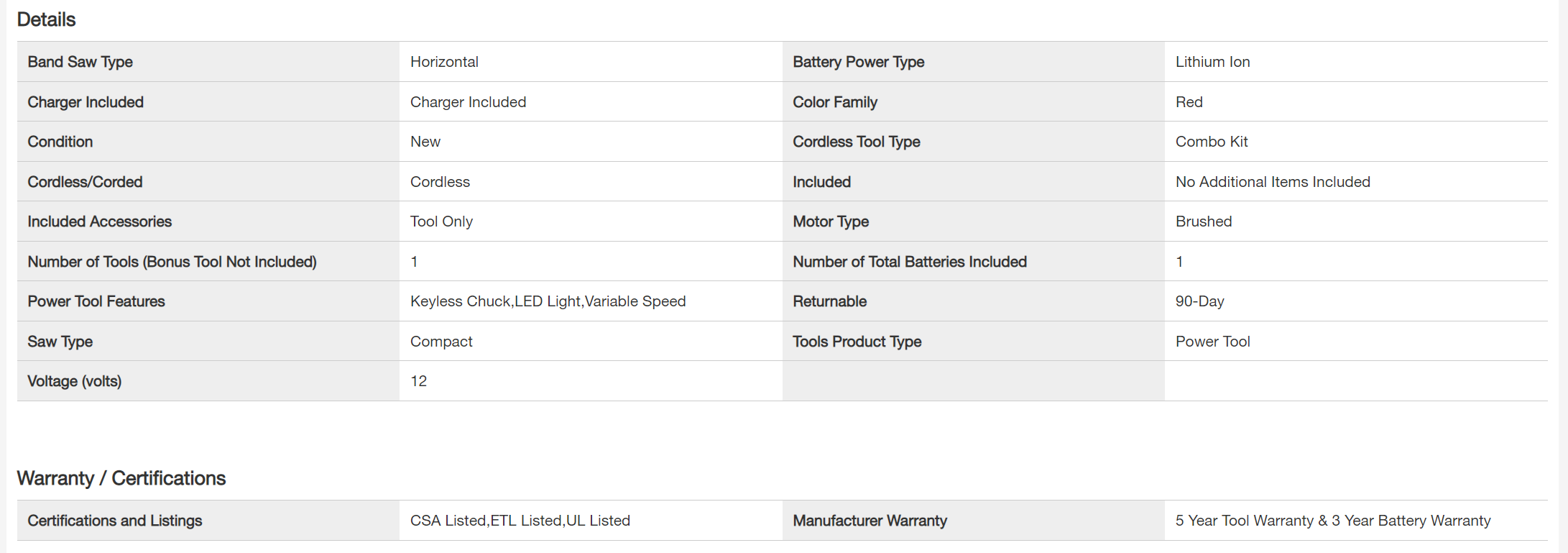Click the Motor Type Brushed value
Screen dimensions: 1568x553
(x=1203, y=221)
